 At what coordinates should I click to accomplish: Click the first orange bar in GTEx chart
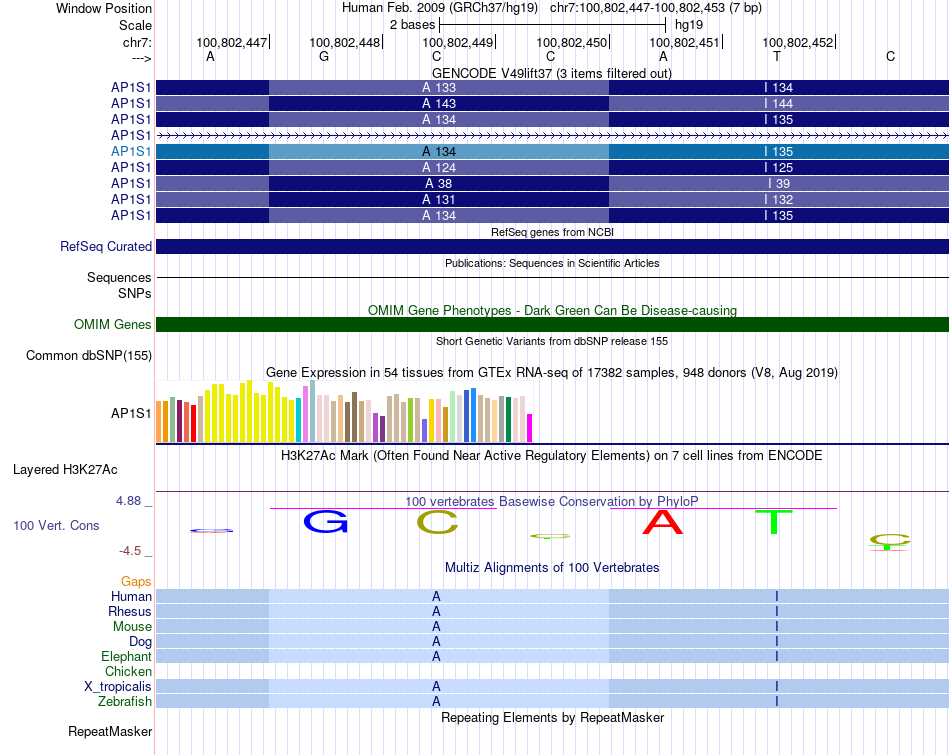159,422
